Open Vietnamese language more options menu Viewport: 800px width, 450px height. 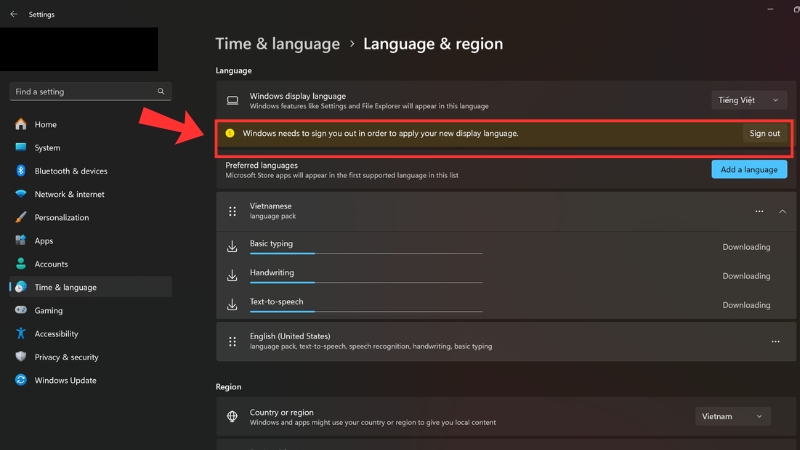point(759,211)
